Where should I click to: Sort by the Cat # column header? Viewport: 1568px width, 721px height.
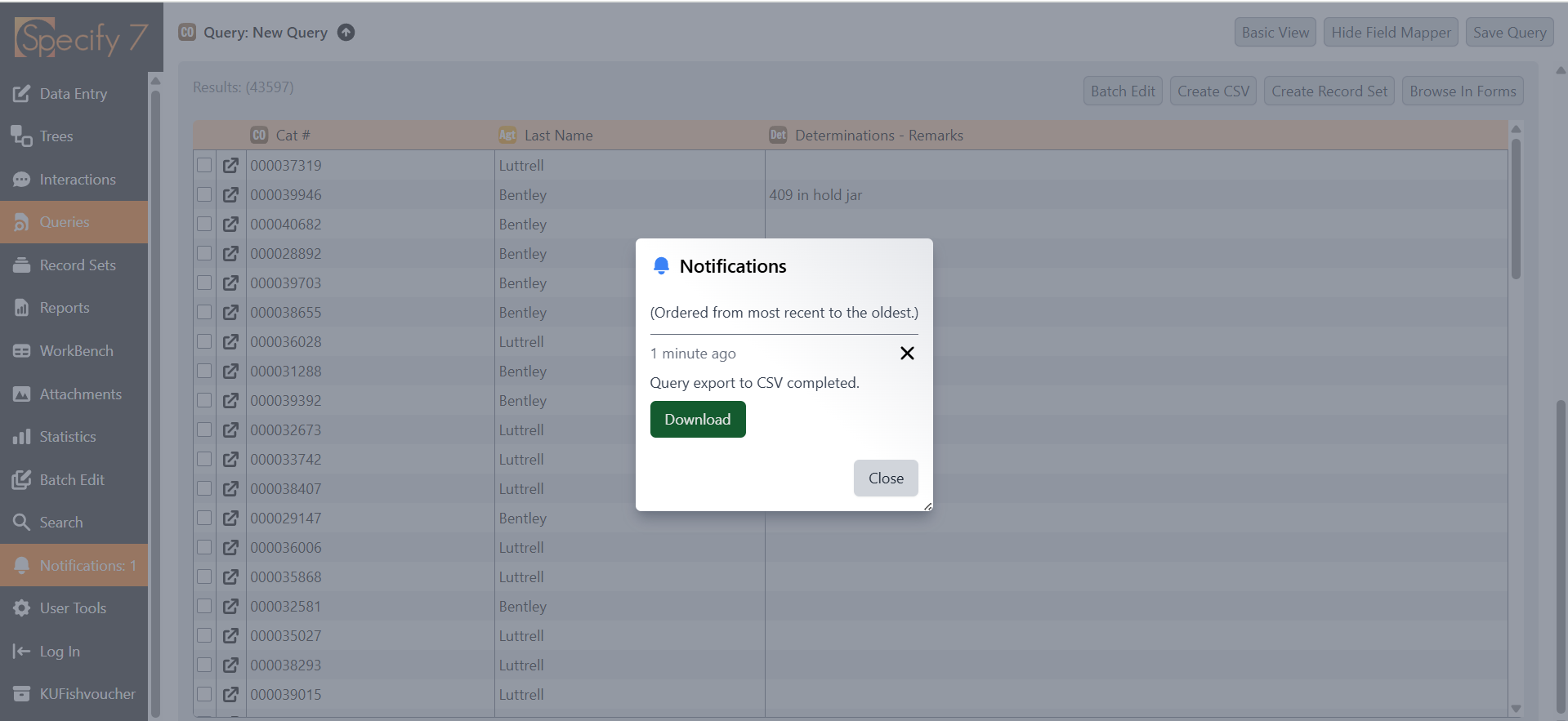click(293, 136)
